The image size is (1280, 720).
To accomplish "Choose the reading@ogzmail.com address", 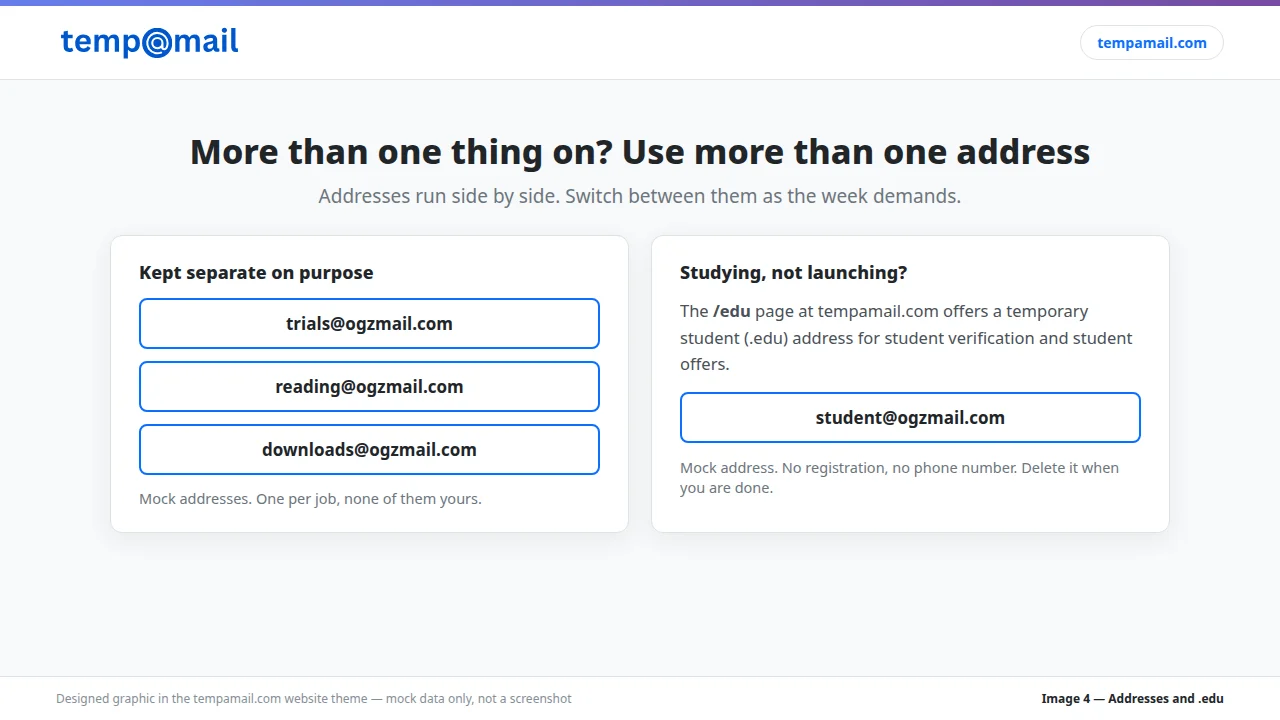I will [x=369, y=387].
